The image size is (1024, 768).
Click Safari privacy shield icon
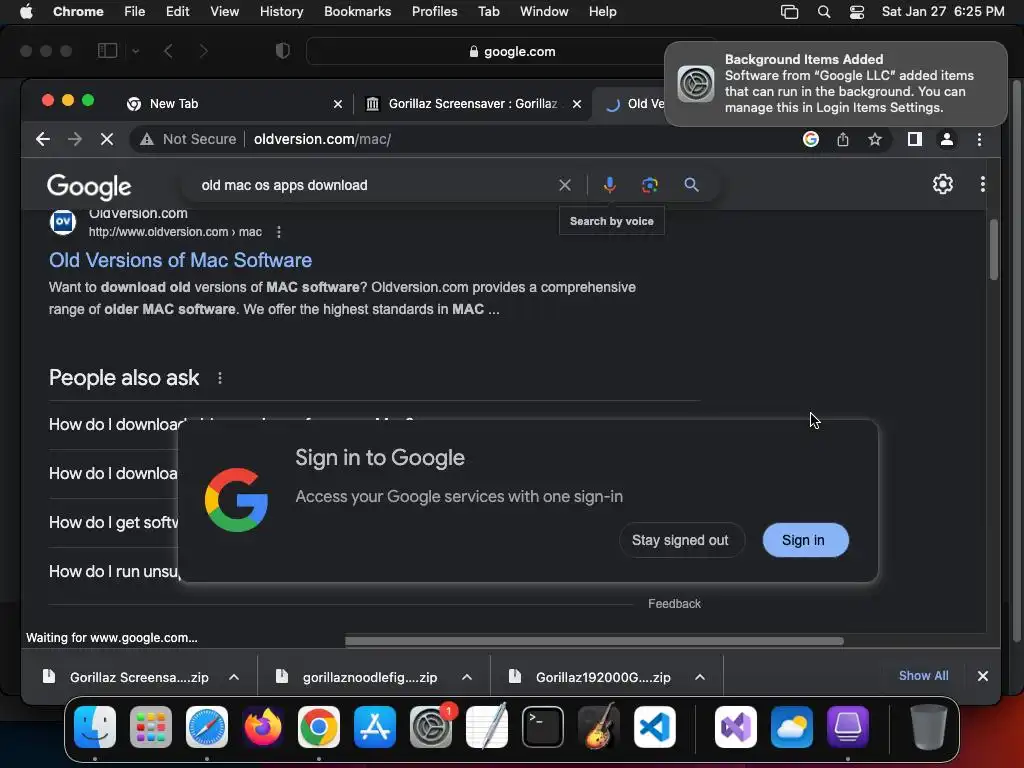283,51
